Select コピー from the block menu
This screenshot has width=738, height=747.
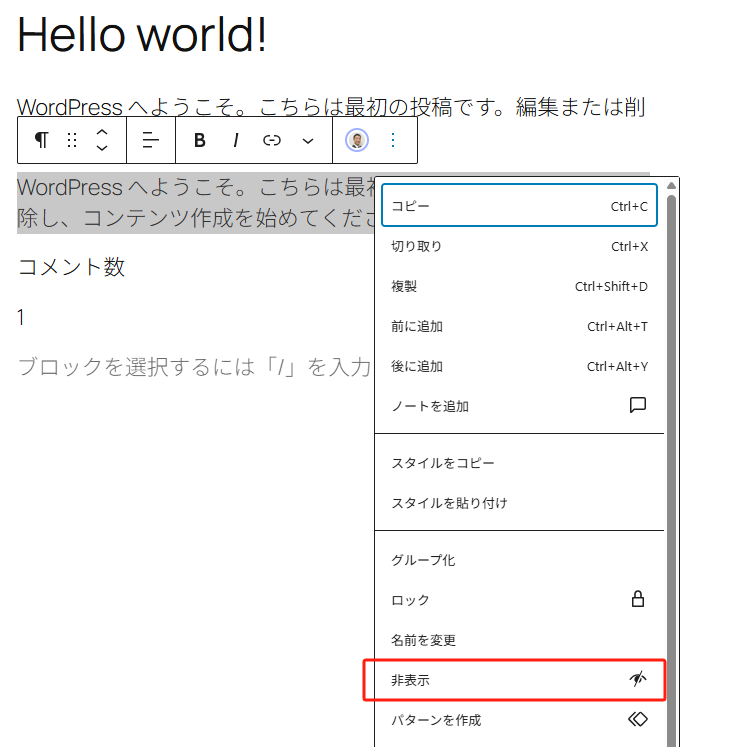click(x=518, y=206)
